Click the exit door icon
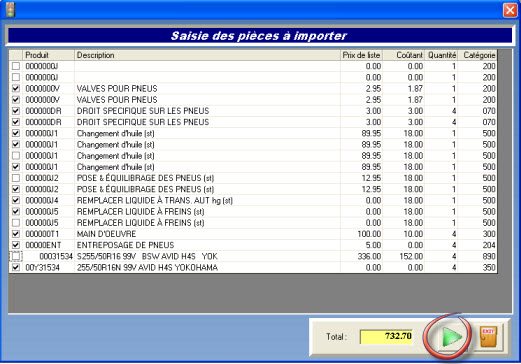The width and height of the screenshot is (521, 364). click(489, 337)
